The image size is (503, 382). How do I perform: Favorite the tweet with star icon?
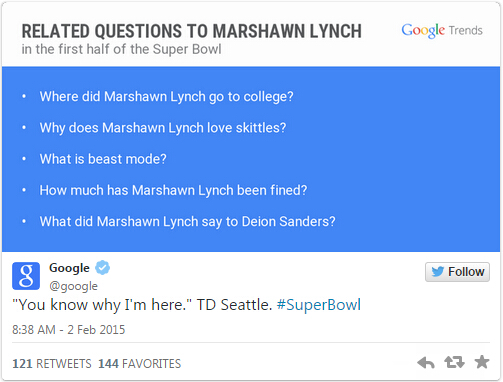[482, 362]
